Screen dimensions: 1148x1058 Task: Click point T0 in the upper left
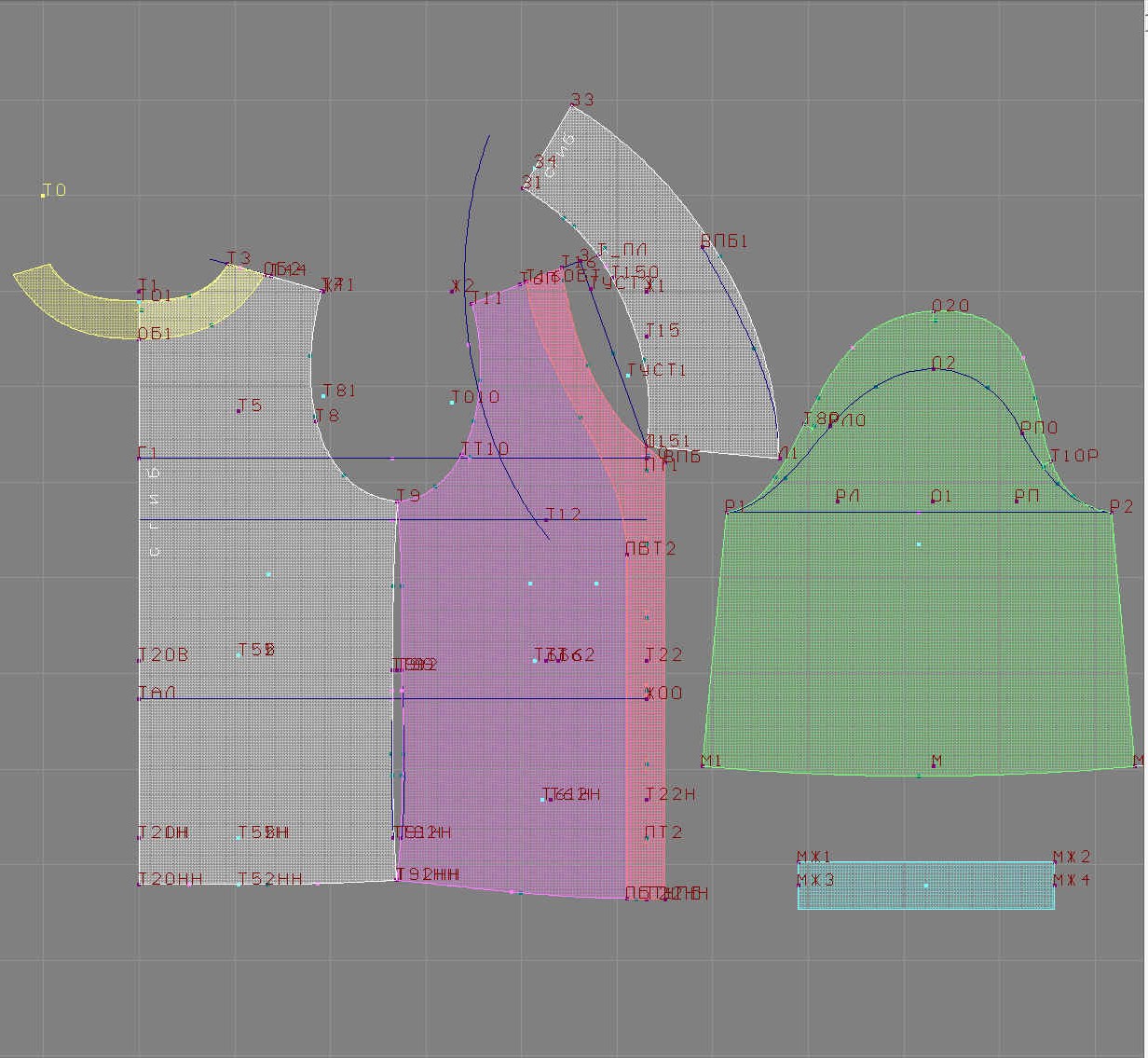[x=44, y=196]
